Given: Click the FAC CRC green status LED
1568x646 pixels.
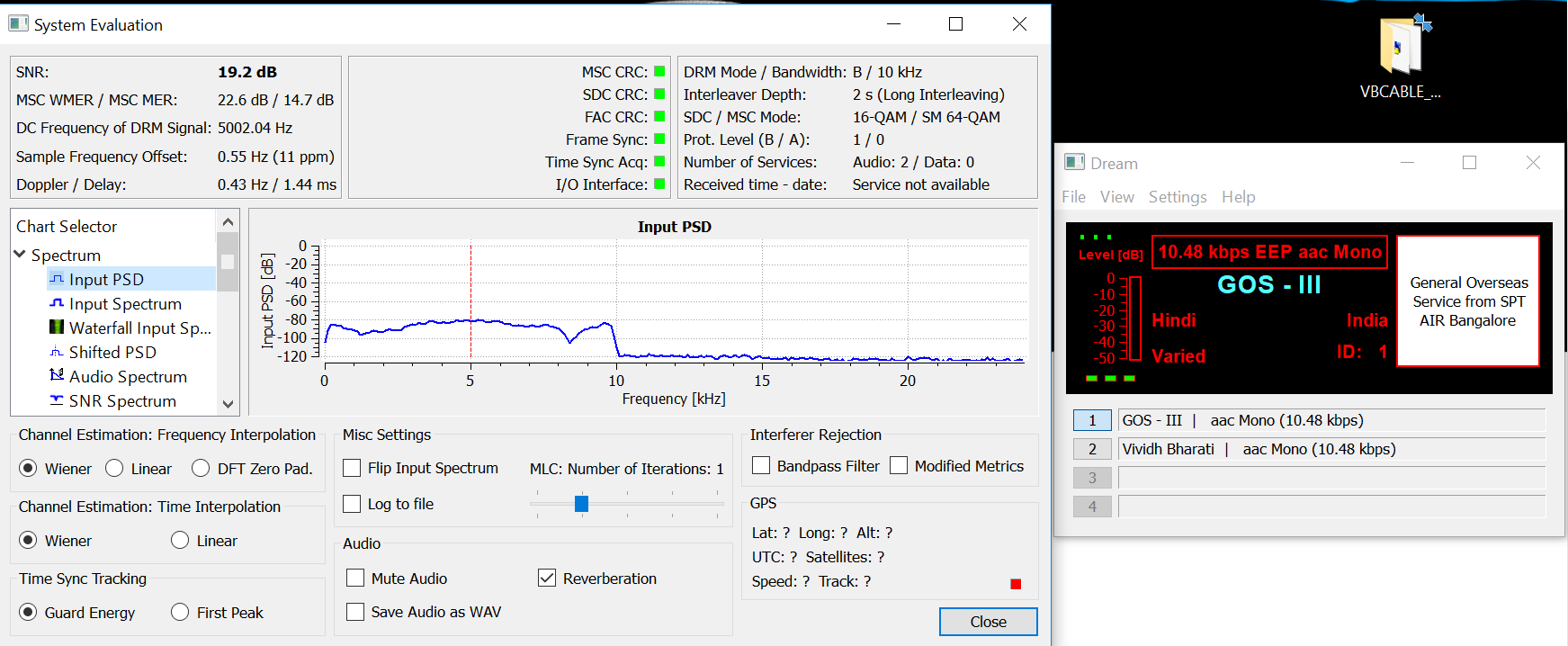Looking at the screenshot, I should tap(659, 116).
